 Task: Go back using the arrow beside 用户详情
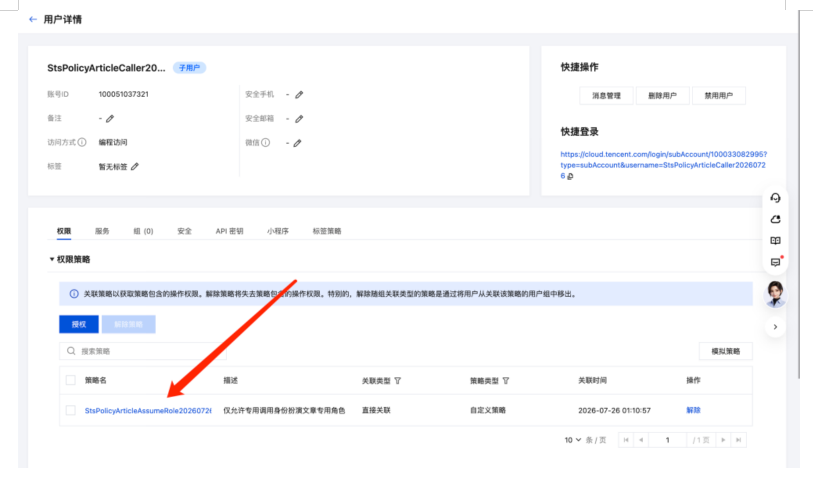33,19
